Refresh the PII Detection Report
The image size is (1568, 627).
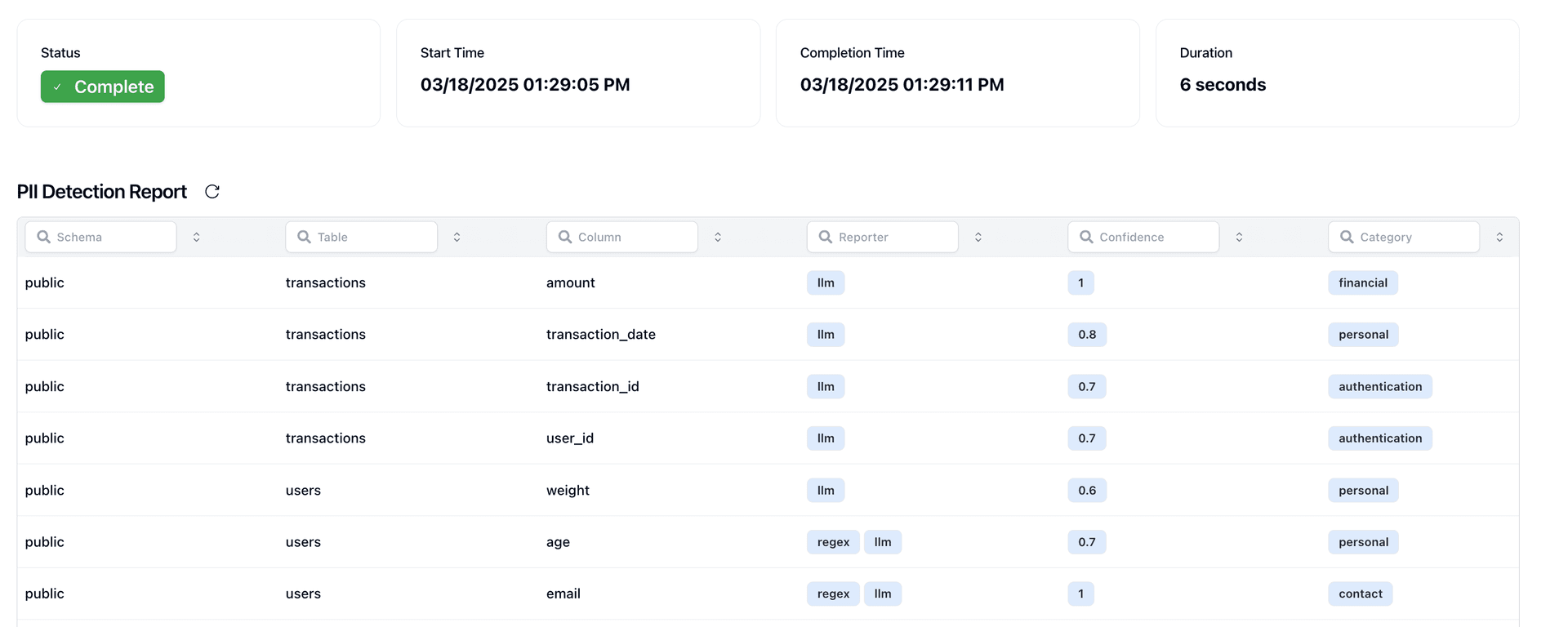tap(212, 191)
